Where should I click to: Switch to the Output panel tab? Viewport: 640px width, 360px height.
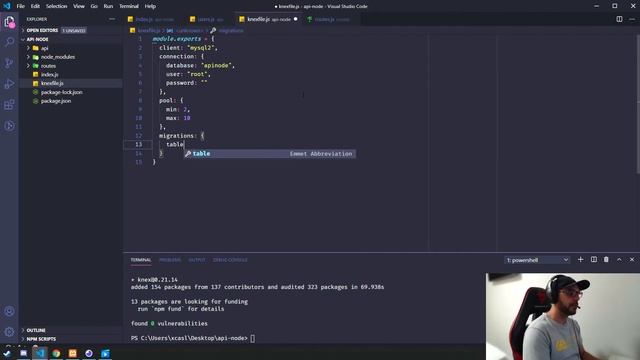(x=197, y=260)
